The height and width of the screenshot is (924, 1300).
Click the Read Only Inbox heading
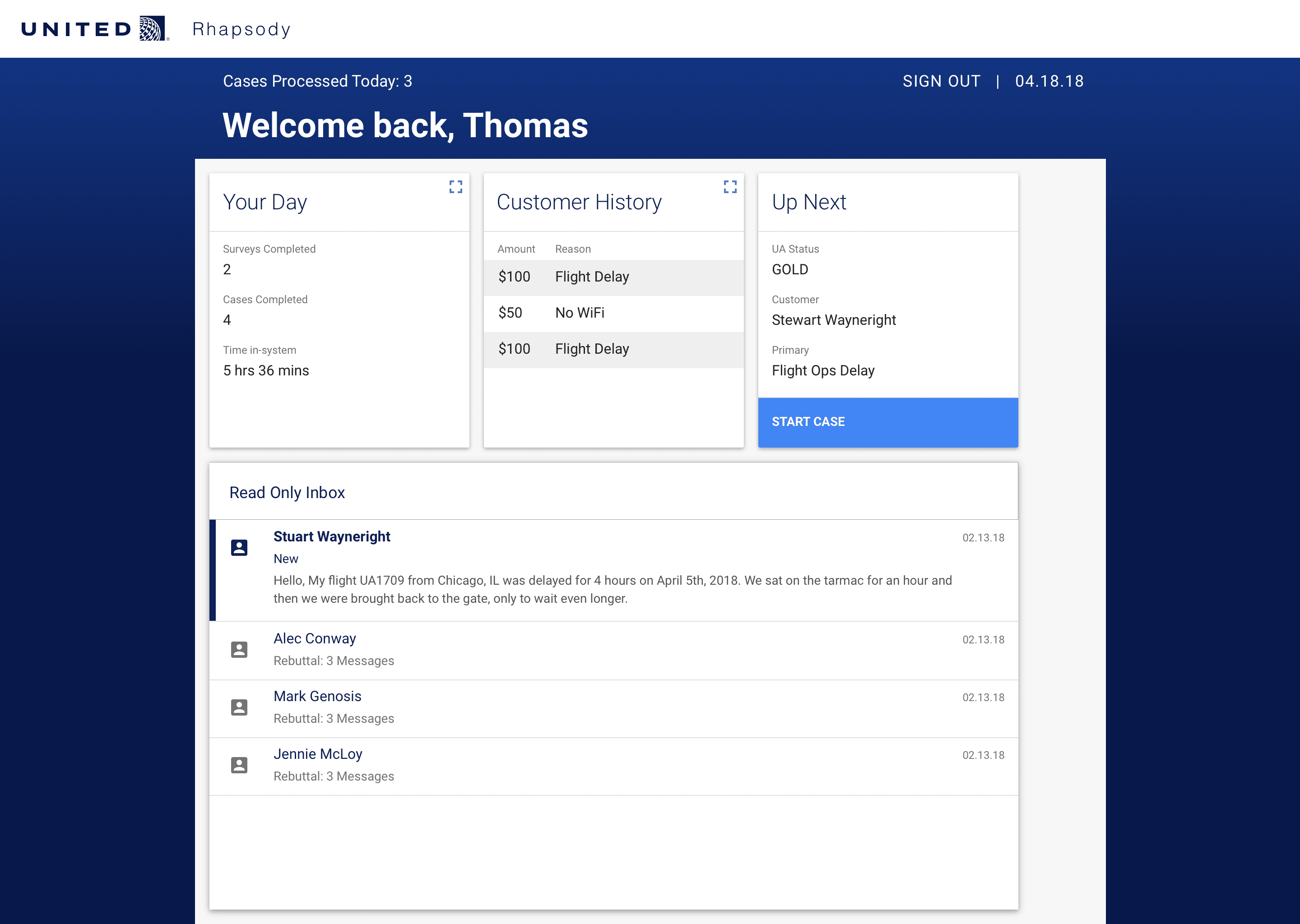pos(287,492)
